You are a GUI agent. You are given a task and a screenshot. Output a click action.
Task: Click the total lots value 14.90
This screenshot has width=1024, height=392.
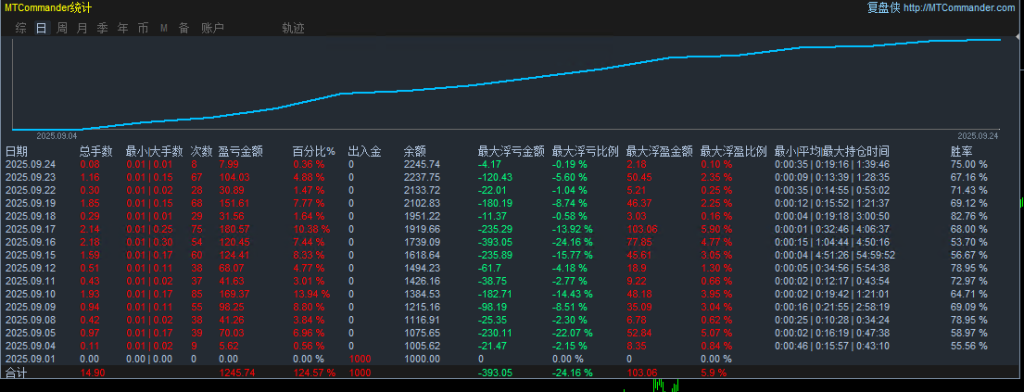(x=93, y=373)
